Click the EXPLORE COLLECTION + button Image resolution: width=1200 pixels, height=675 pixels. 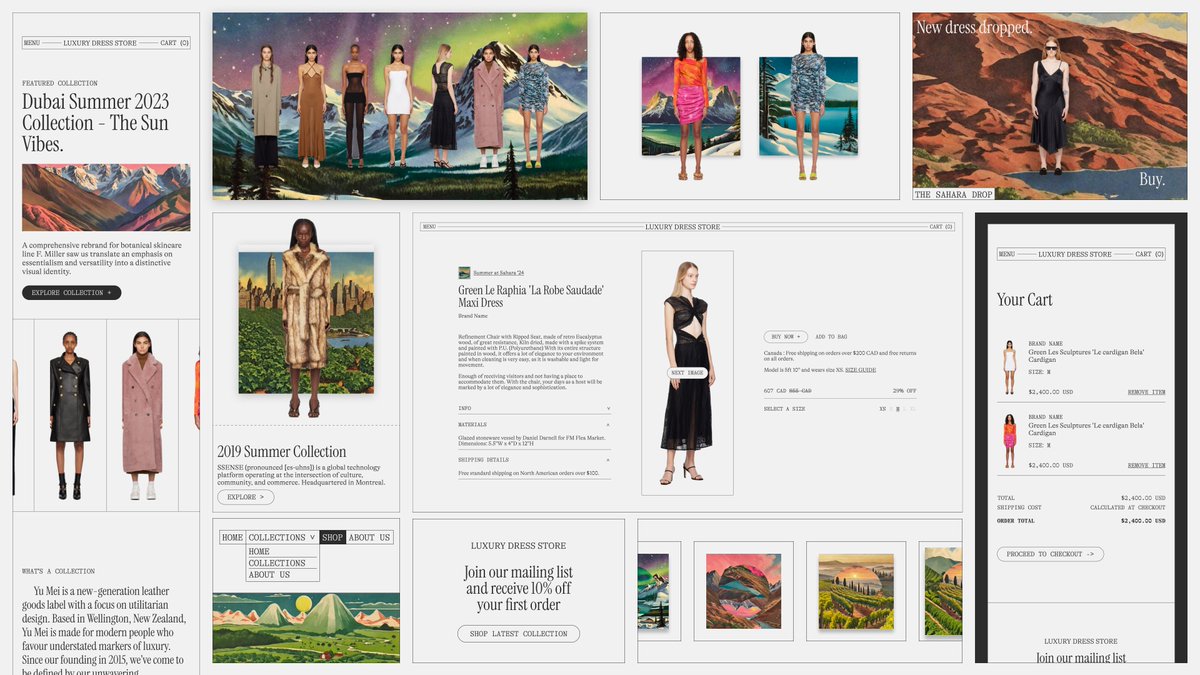(72, 293)
